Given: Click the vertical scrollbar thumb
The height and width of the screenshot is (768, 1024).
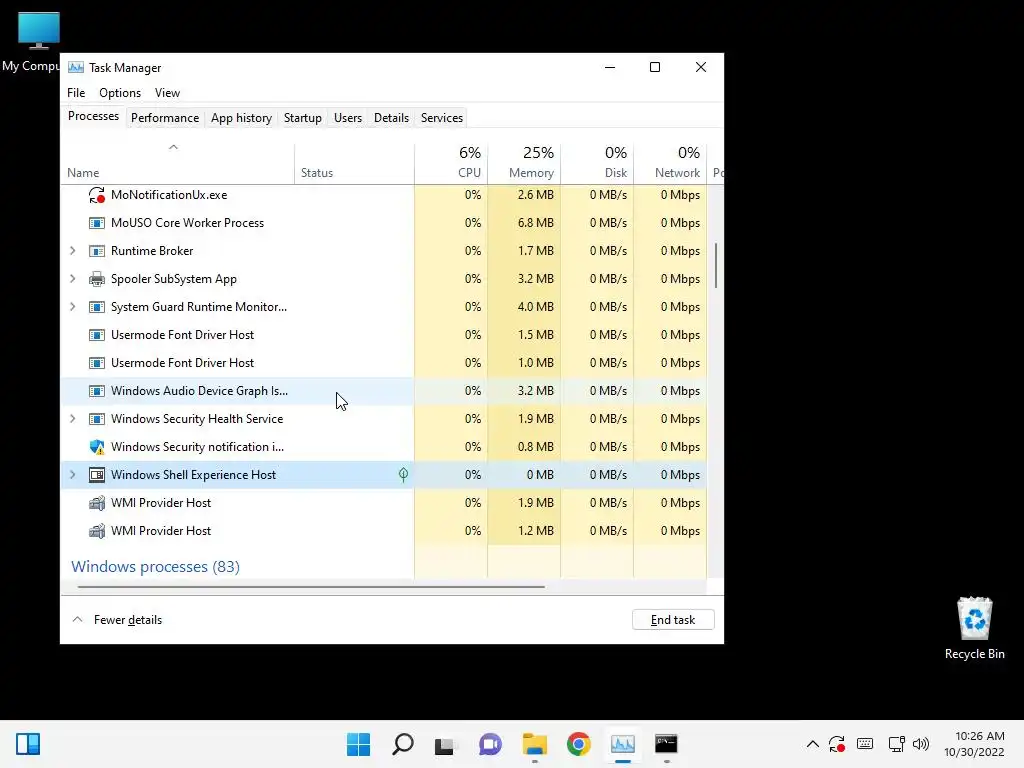Looking at the screenshot, I should click(x=716, y=266).
